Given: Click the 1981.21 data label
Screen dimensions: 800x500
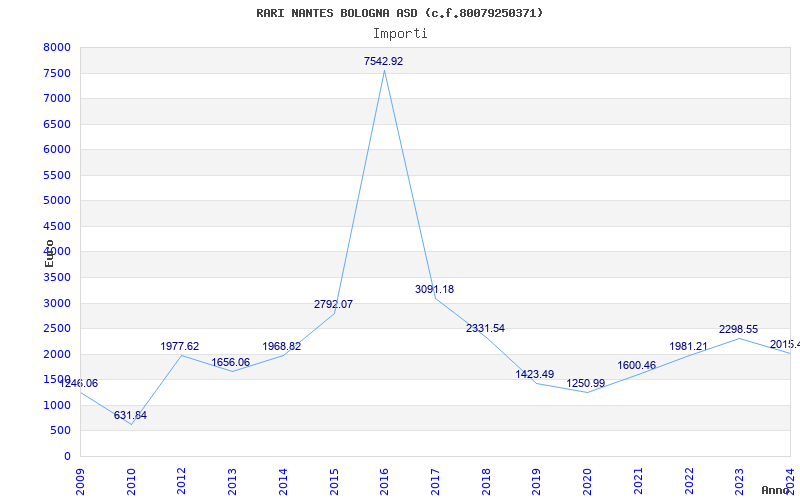Looking at the screenshot, I should (x=689, y=346).
